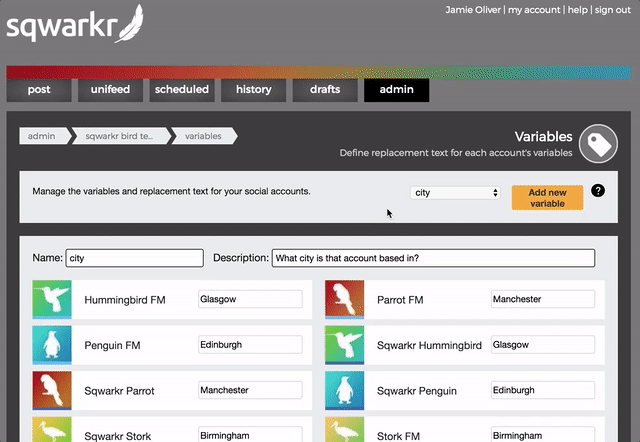
Task: Click the Parrot FM avatar icon
Action: [344, 299]
